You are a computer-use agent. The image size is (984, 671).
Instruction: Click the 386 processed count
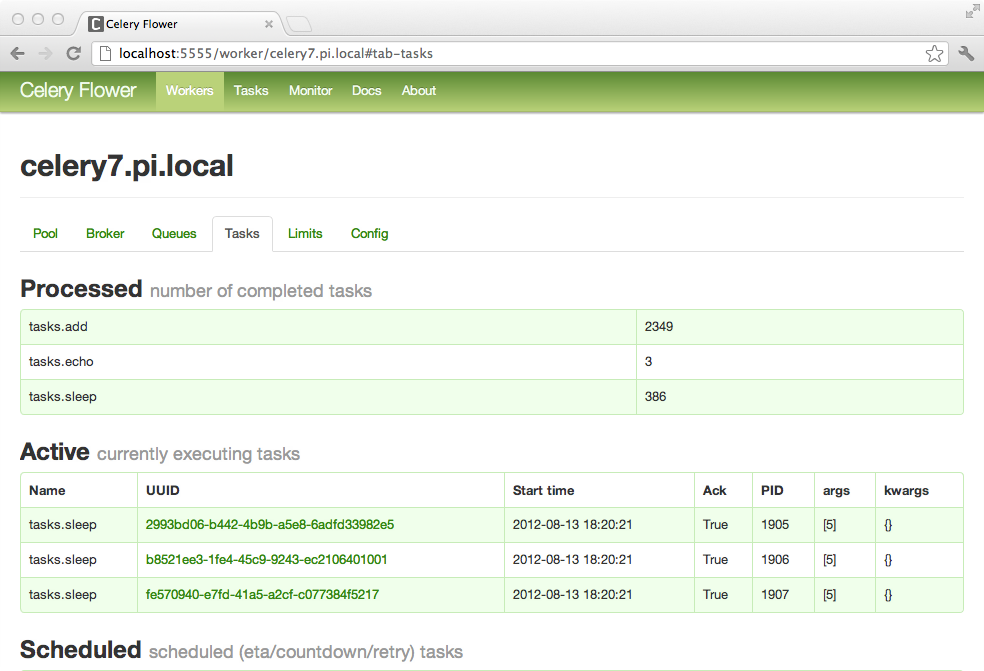click(655, 397)
